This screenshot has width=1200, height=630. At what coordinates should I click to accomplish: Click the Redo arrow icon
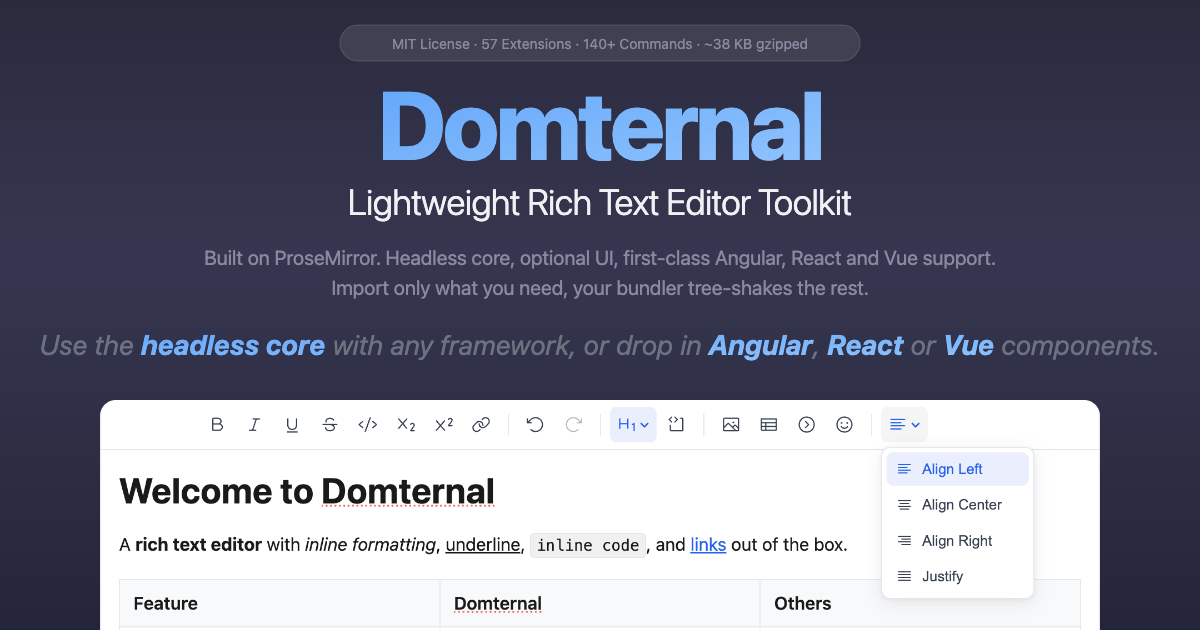pyautogui.click(x=573, y=424)
